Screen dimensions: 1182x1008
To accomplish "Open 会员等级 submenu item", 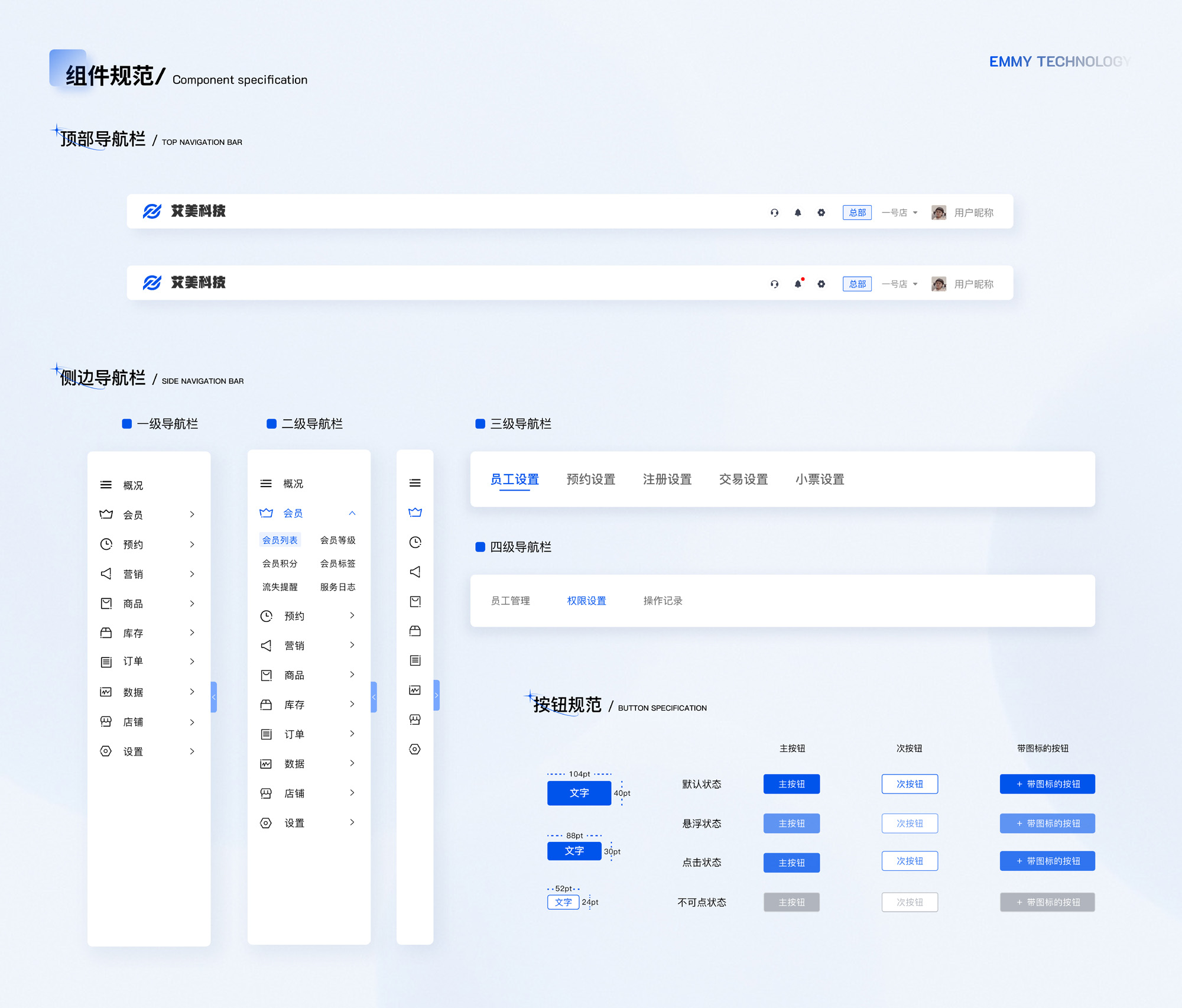I will (338, 540).
